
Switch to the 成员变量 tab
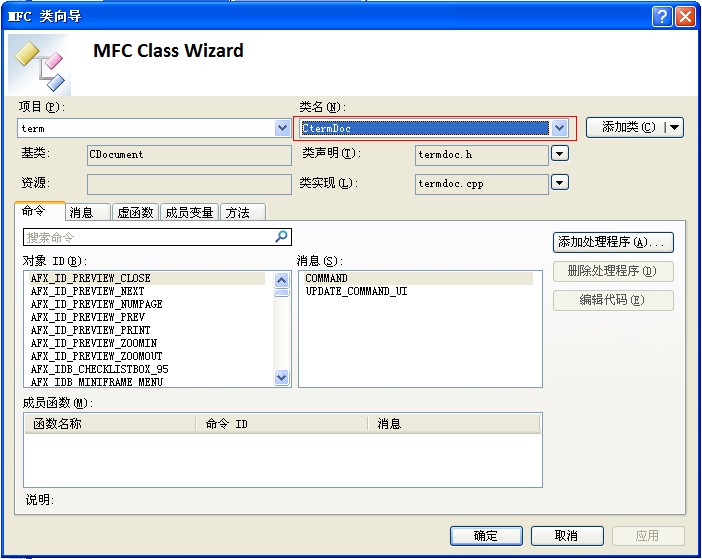tap(189, 212)
